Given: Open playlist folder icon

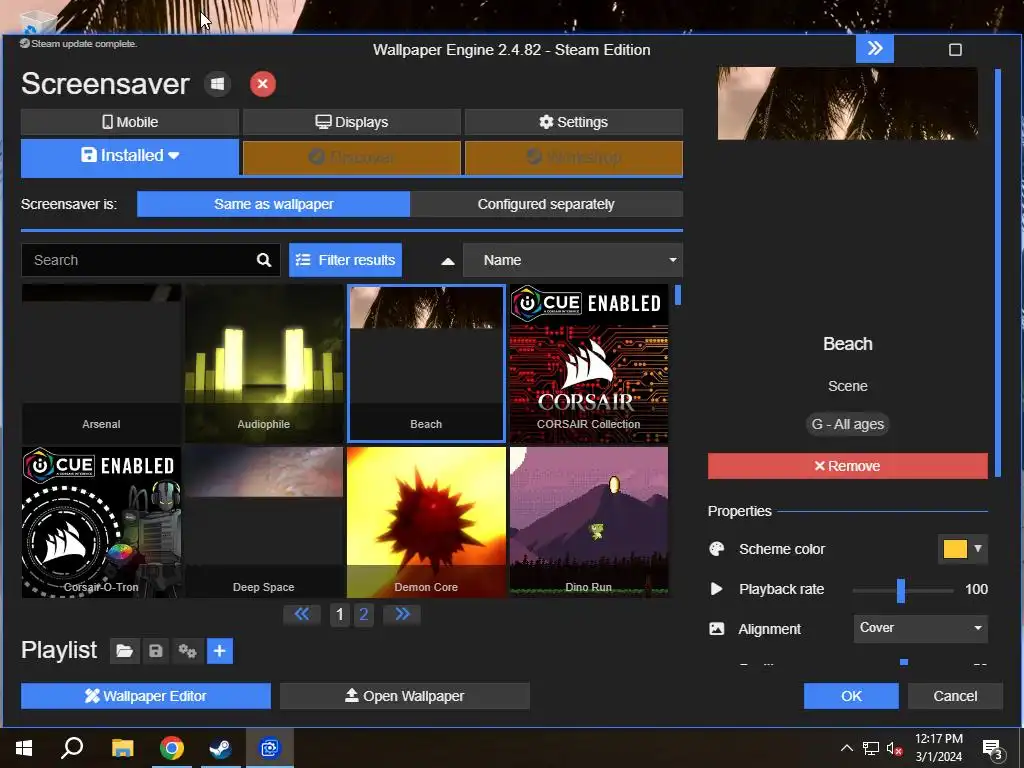Looking at the screenshot, I should tap(124, 651).
